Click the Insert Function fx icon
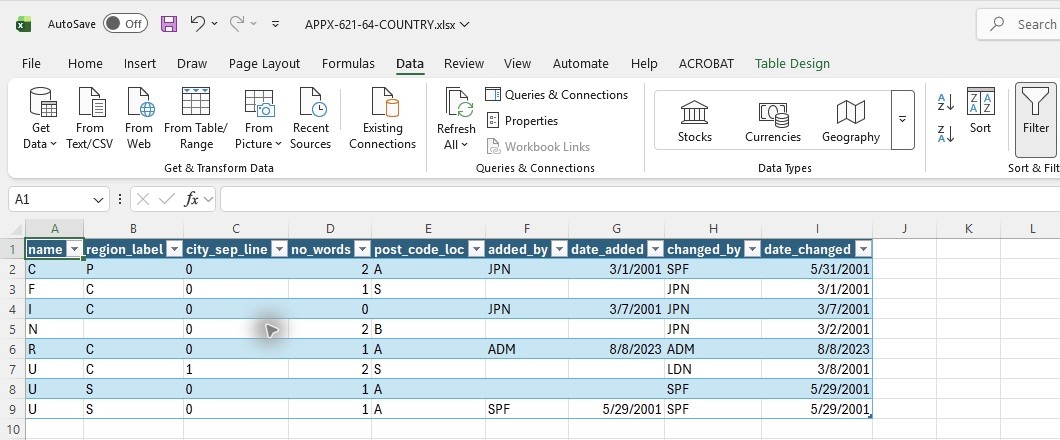1060x440 pixels. point(191,199)
